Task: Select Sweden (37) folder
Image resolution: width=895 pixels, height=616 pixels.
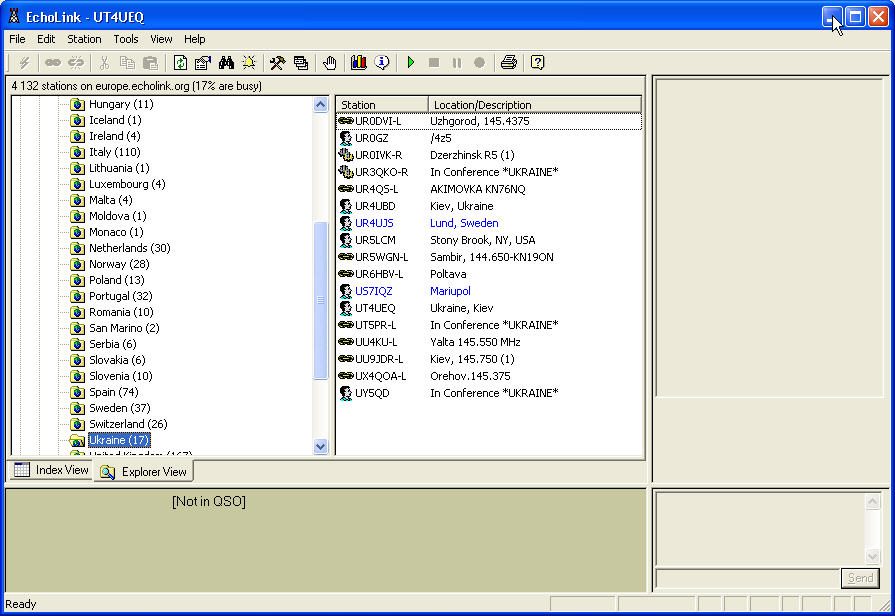Action: tap(119, 408)
